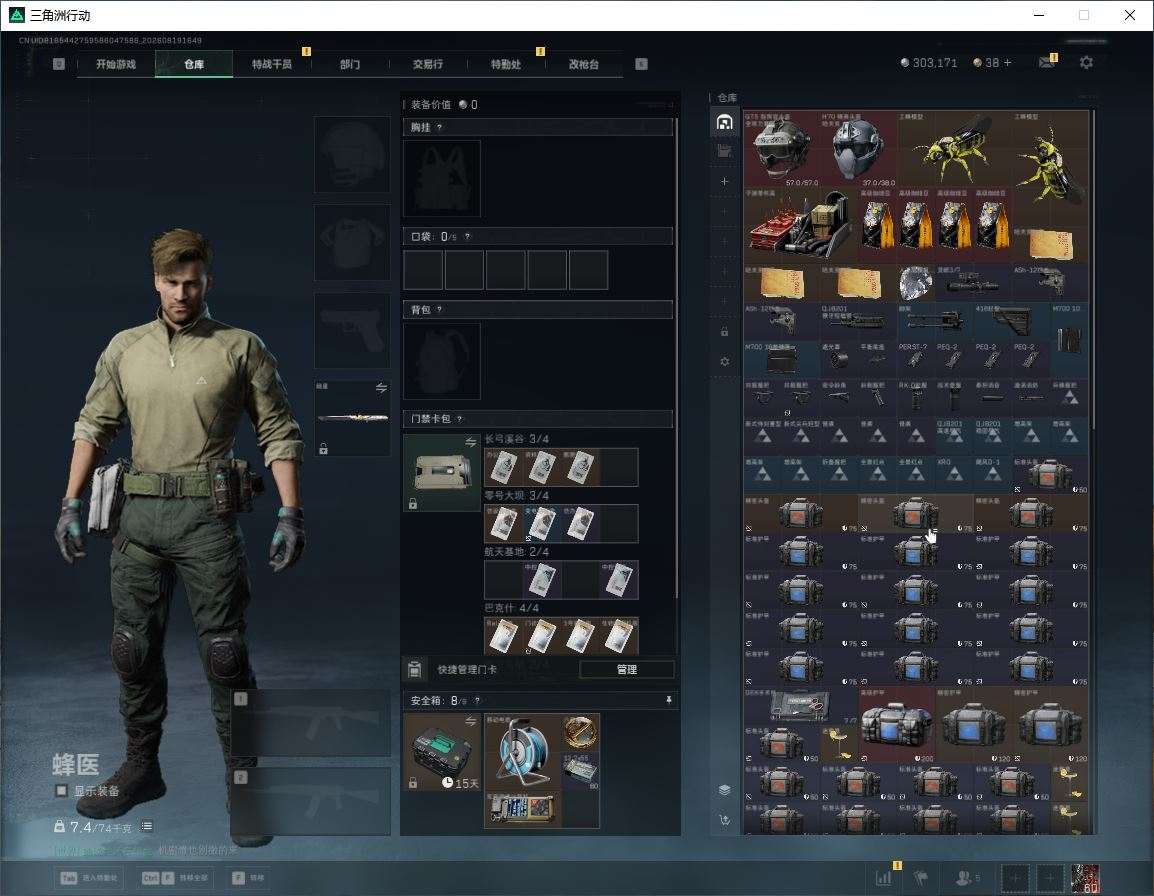
Task: Pin the 安全箱 panel
Action: point(668,700)
